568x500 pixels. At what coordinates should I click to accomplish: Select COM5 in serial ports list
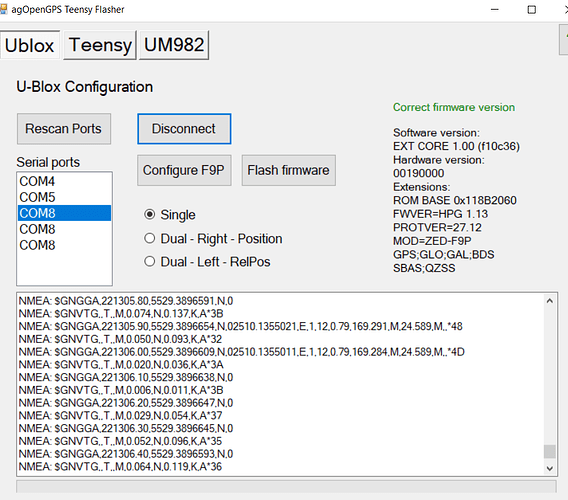pos(64,197)
